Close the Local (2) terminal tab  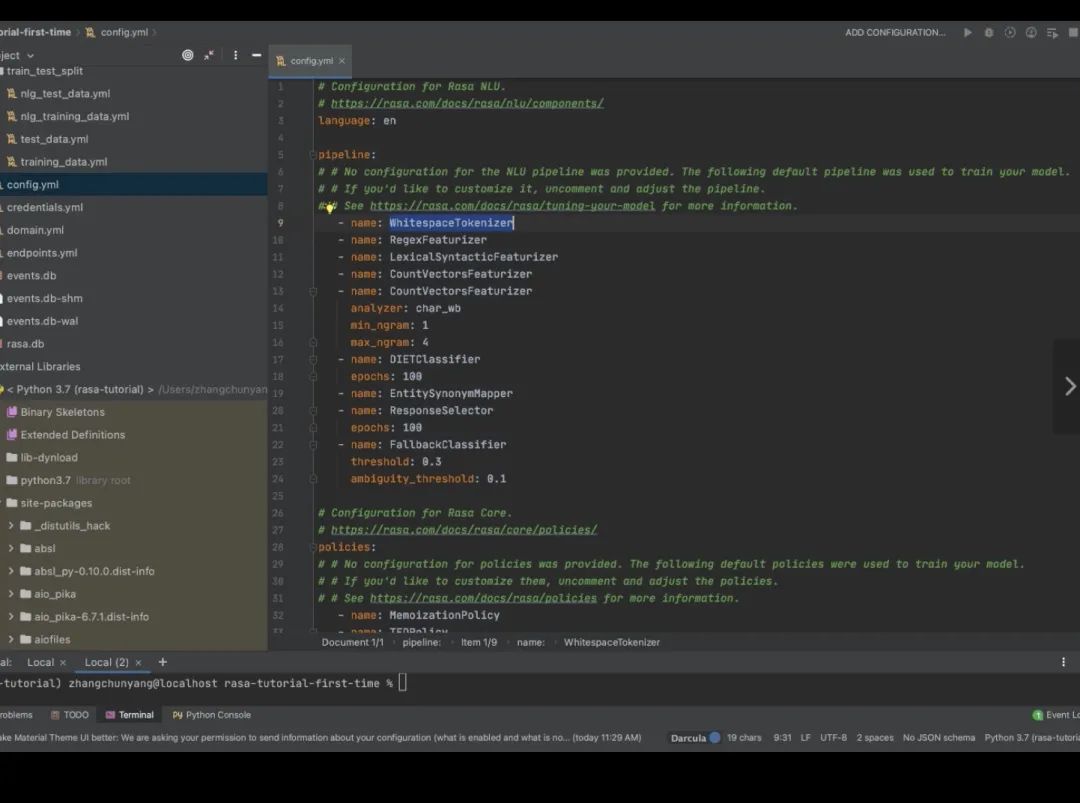138,663
